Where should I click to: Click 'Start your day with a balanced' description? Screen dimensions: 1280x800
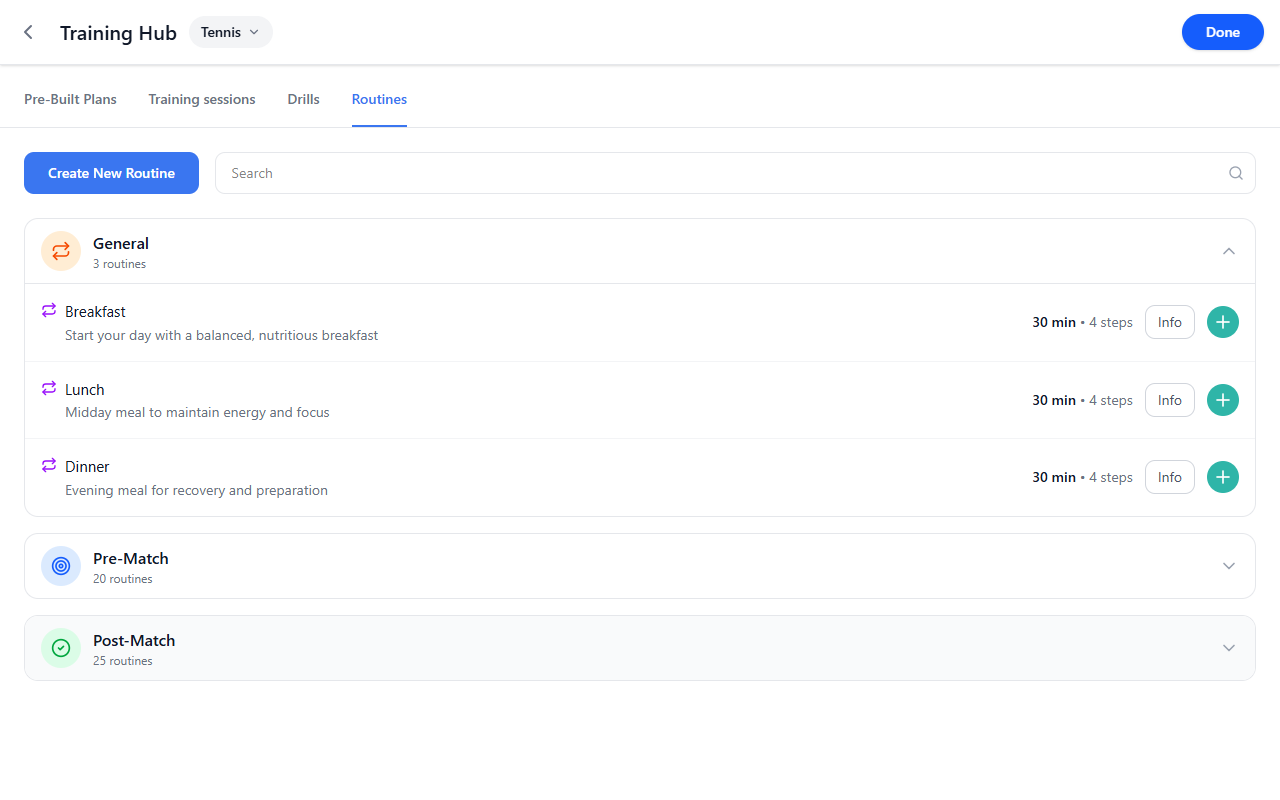(x=222, y=336)
